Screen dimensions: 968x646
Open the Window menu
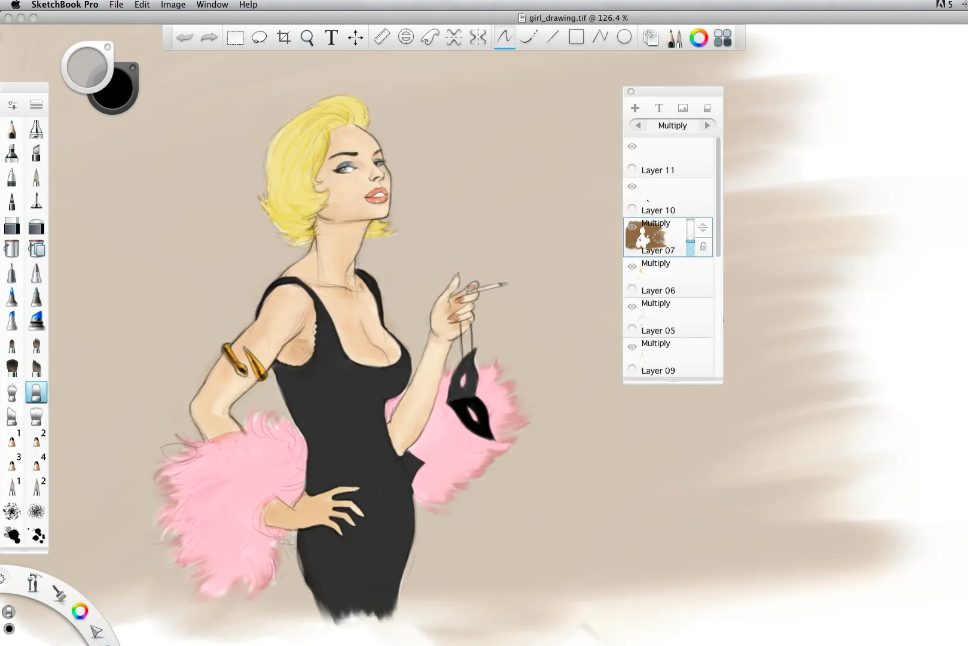click(x=212, y=5)
